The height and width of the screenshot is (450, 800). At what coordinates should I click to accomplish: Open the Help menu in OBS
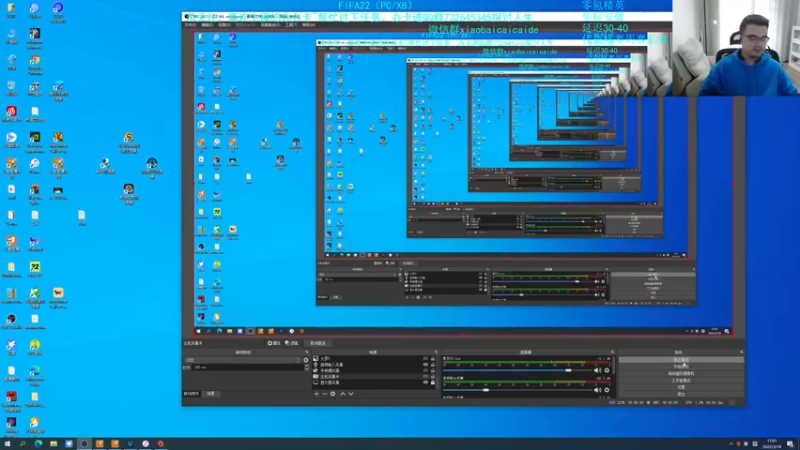pos(309,25)
